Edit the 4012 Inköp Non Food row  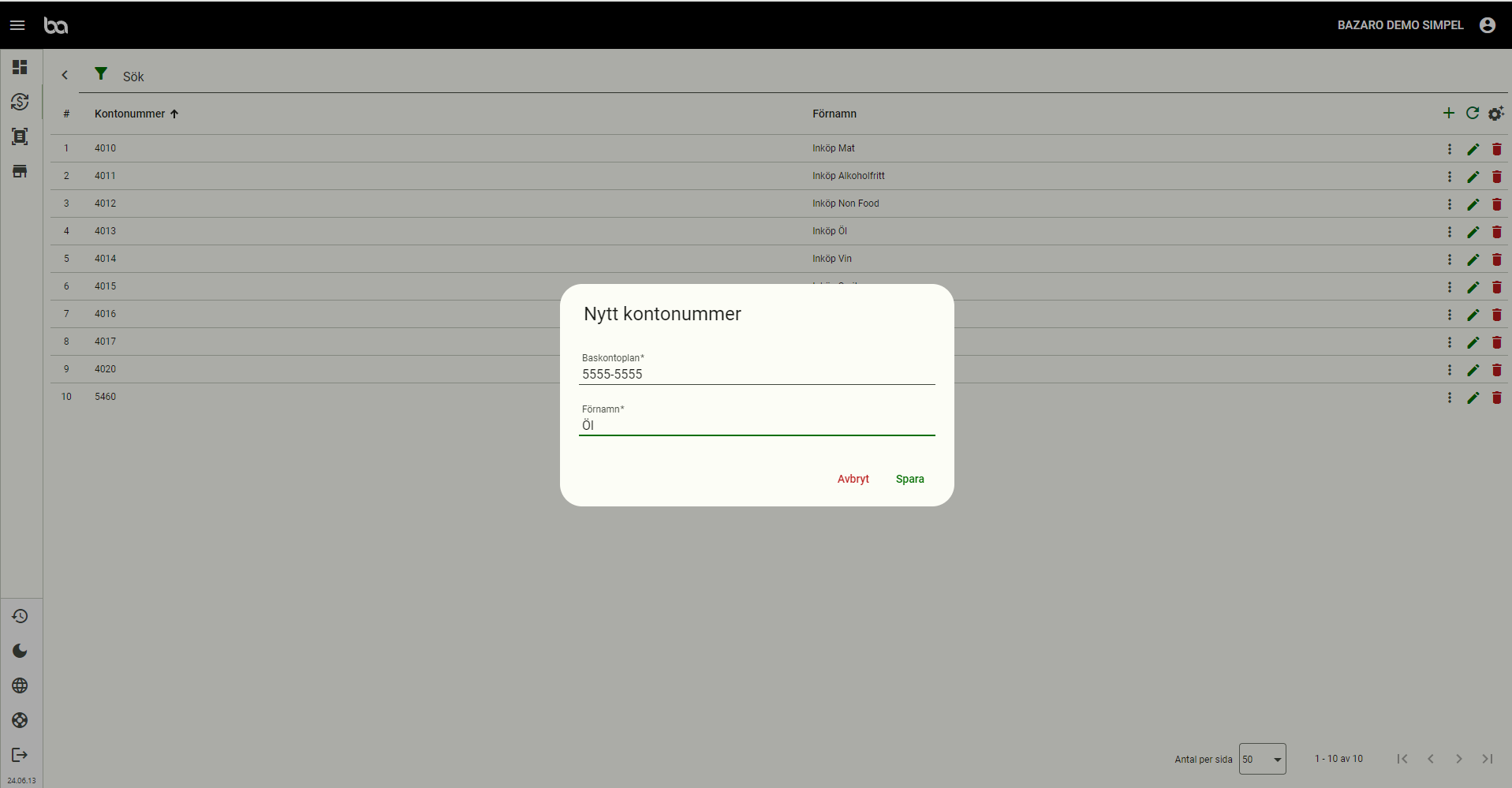pos(1473,204)
